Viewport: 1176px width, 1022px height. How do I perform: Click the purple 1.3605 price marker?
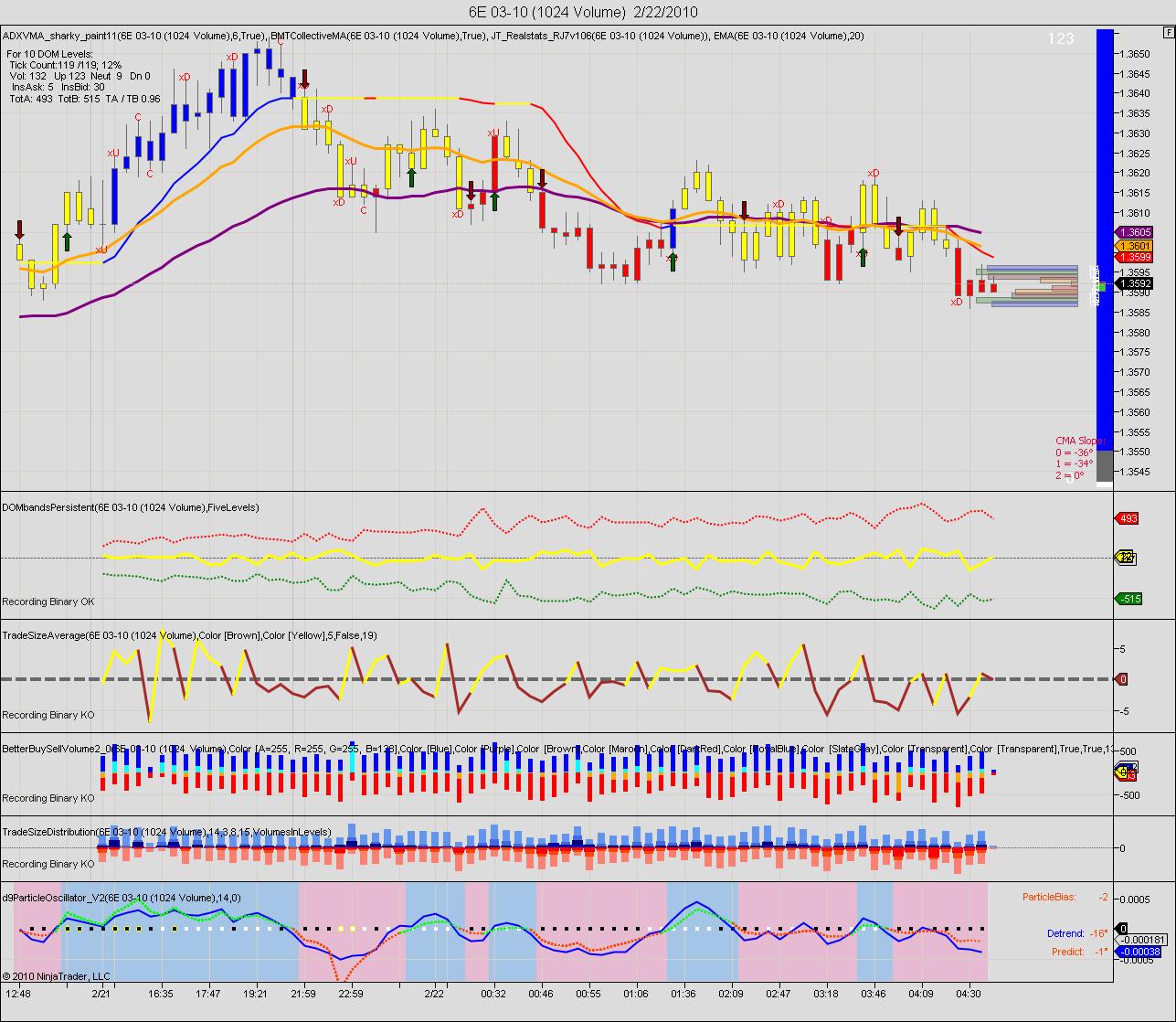1134,233
